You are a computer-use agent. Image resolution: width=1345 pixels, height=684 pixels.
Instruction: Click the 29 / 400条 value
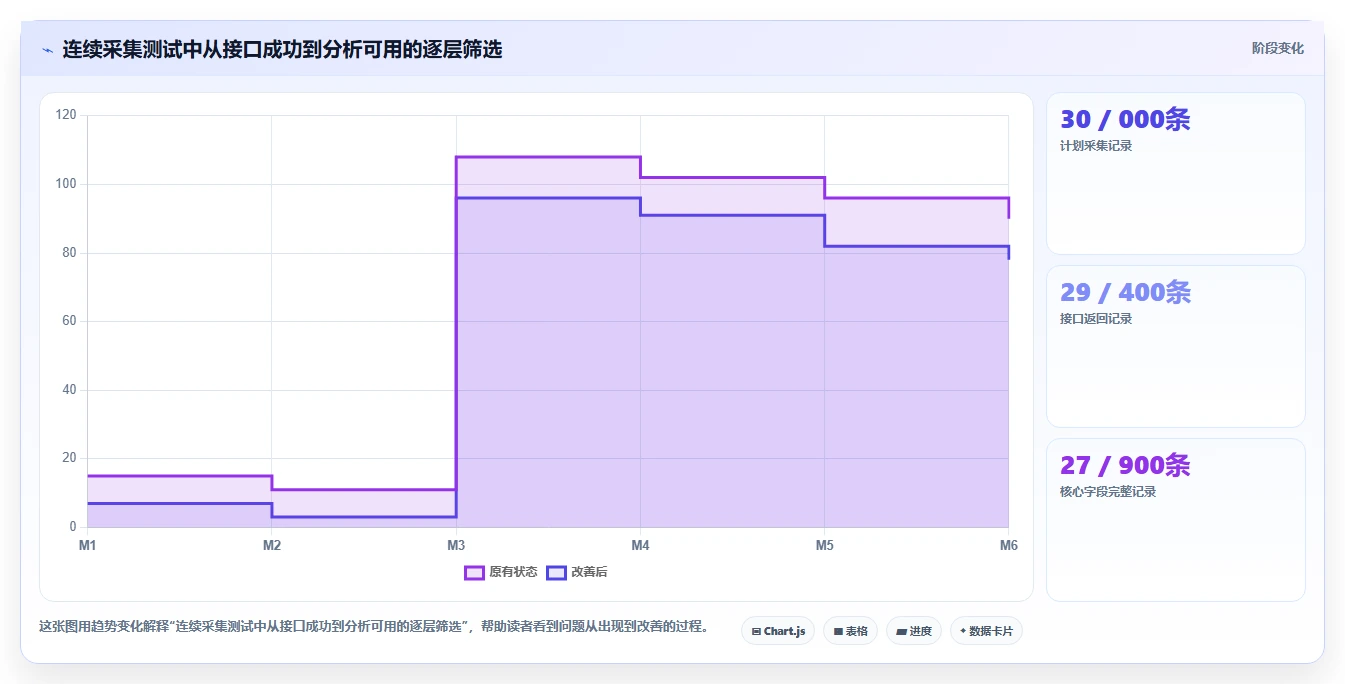coord(1125,293)
